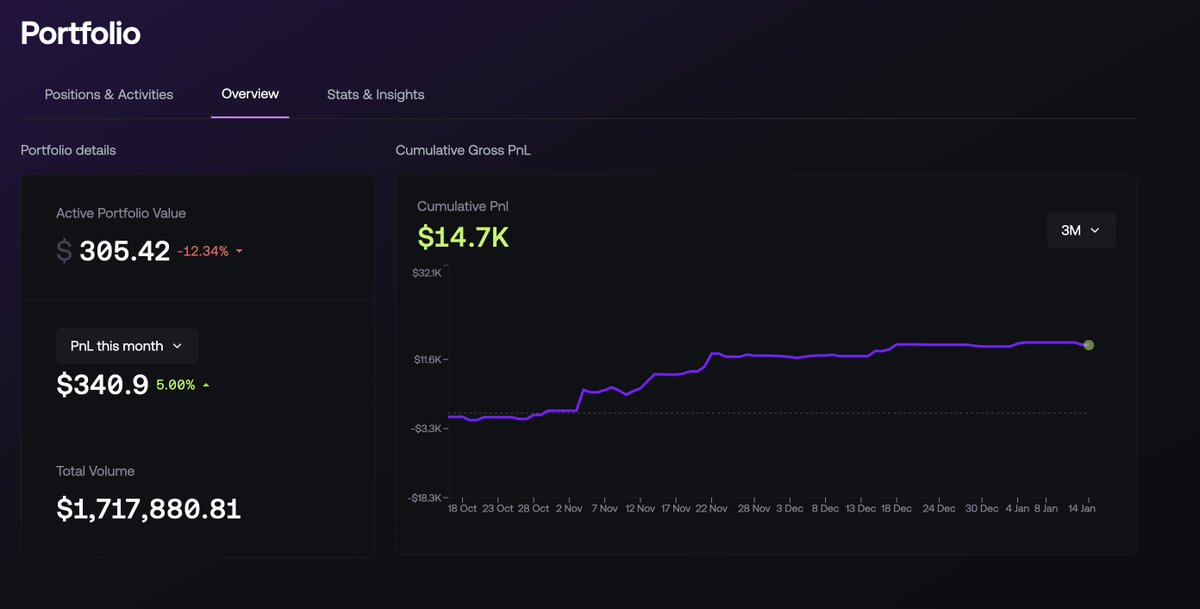Switch to the Positions & Activities tab
Viewport: 1200px width, 609px height.
coord(108,94)
